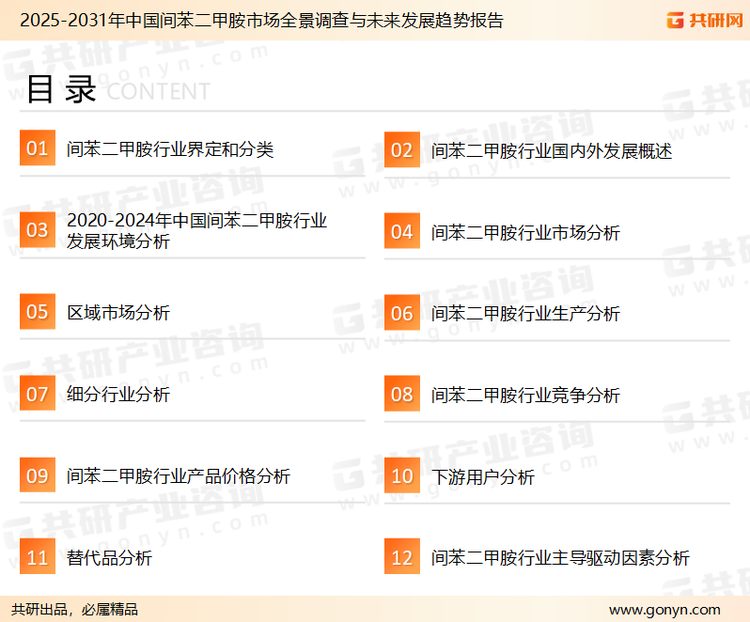Open chapter 间苯二甲胺行业主导驱动因素分析

point(560,558)
